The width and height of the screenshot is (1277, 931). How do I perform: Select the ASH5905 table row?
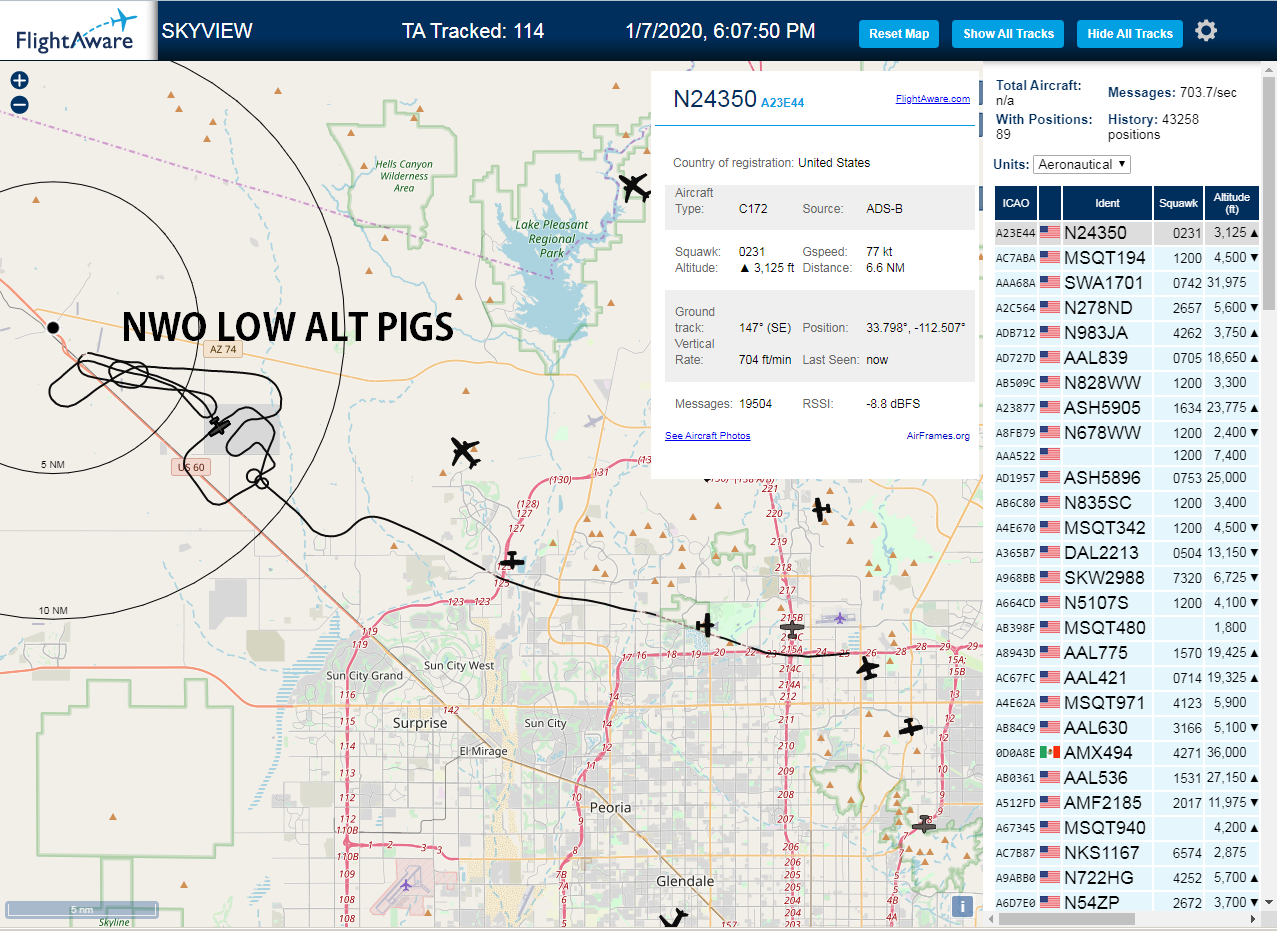click(1128, 407)
